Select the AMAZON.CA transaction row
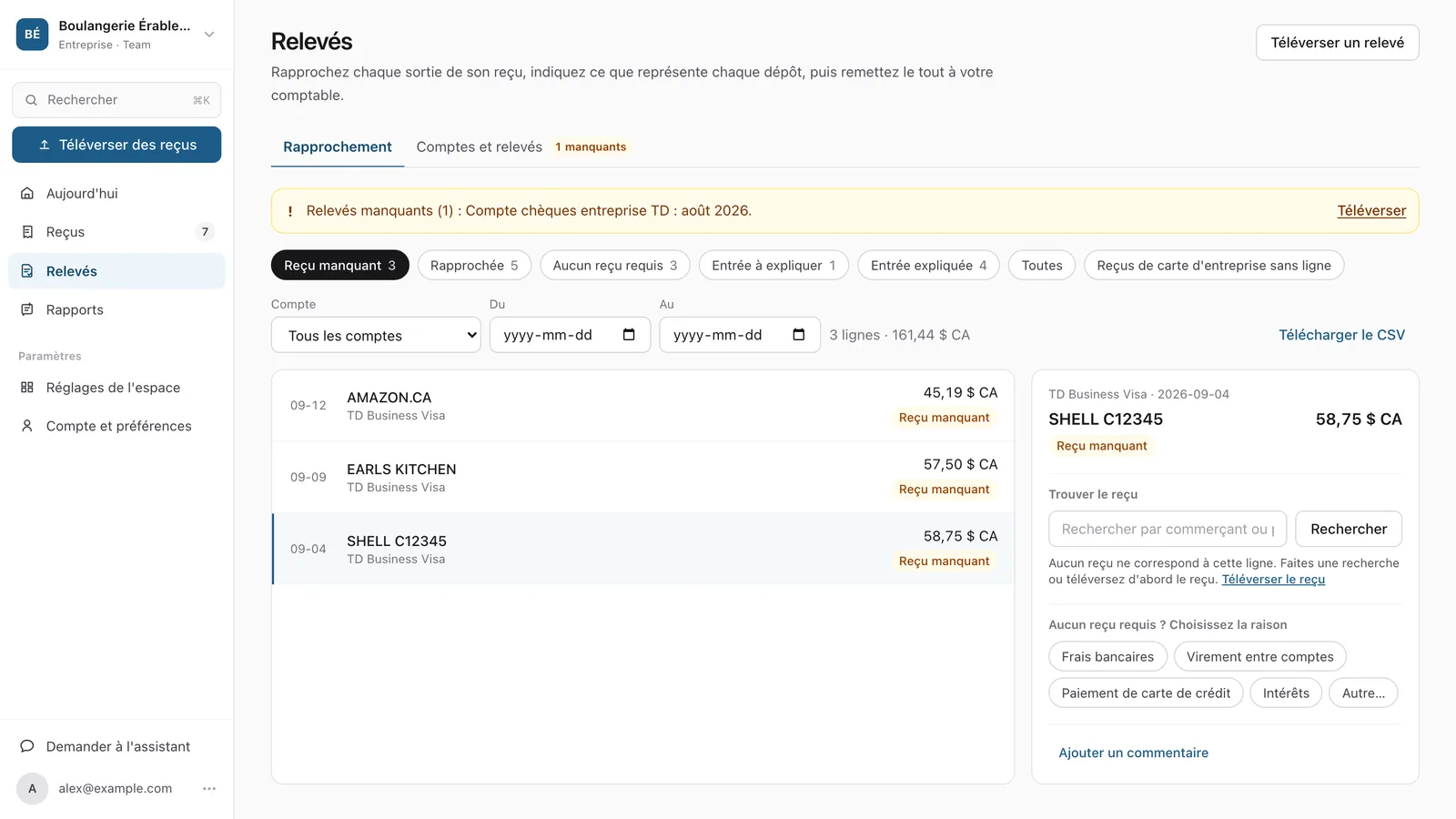This screenshot has width=1456, height=819. 642,406
